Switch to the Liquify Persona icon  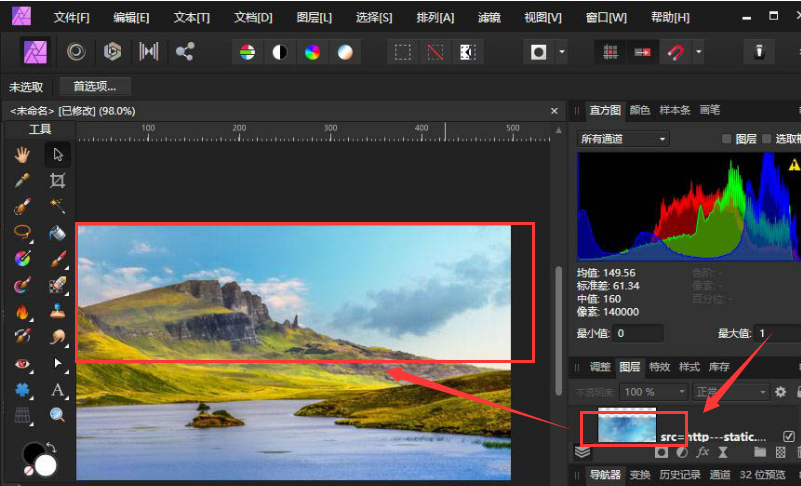[x=76, y=52]
